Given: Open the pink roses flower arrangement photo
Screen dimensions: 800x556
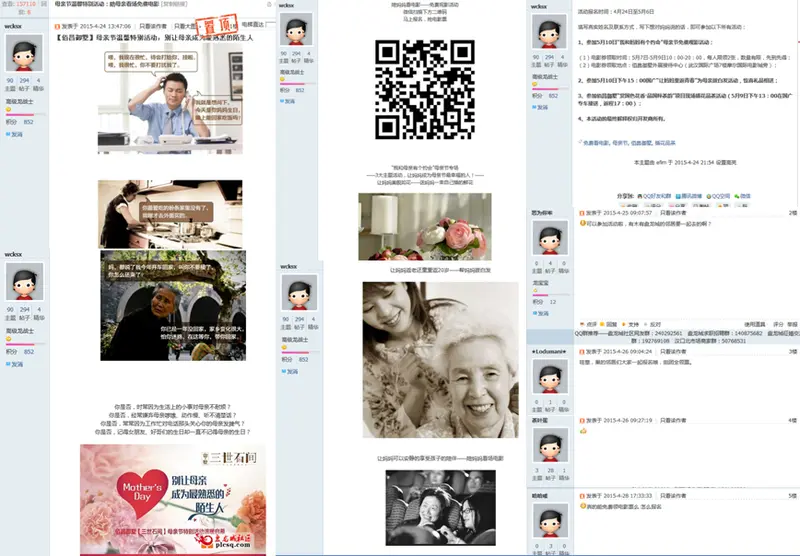Looking at the screenshot, I should point(425,226).
